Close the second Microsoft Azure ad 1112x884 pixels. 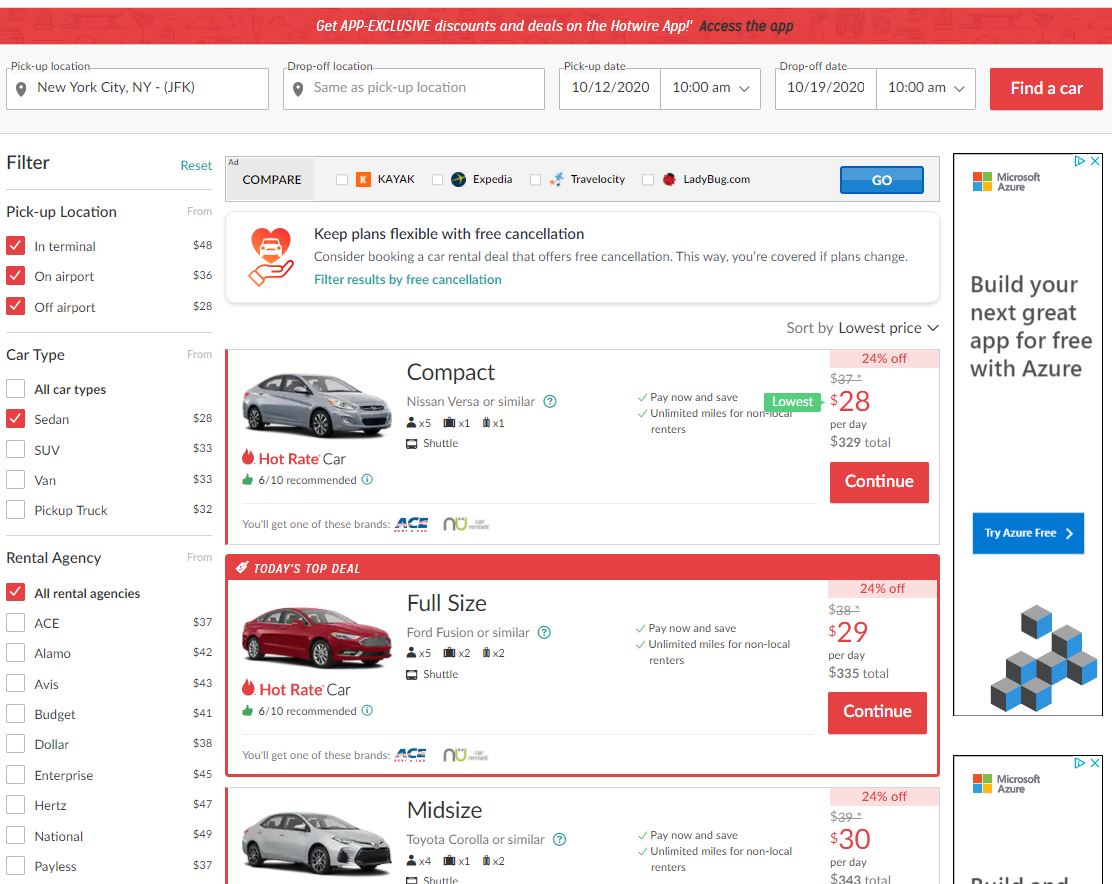coord(1095,763)
